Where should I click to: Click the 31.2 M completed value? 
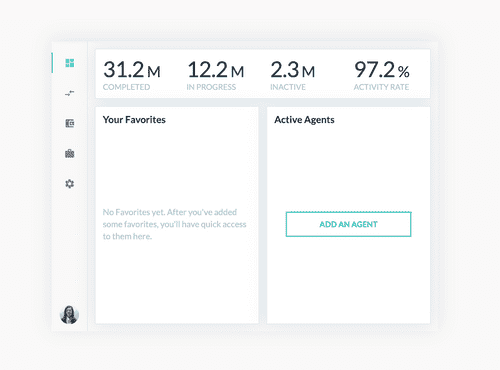[132, 70]
